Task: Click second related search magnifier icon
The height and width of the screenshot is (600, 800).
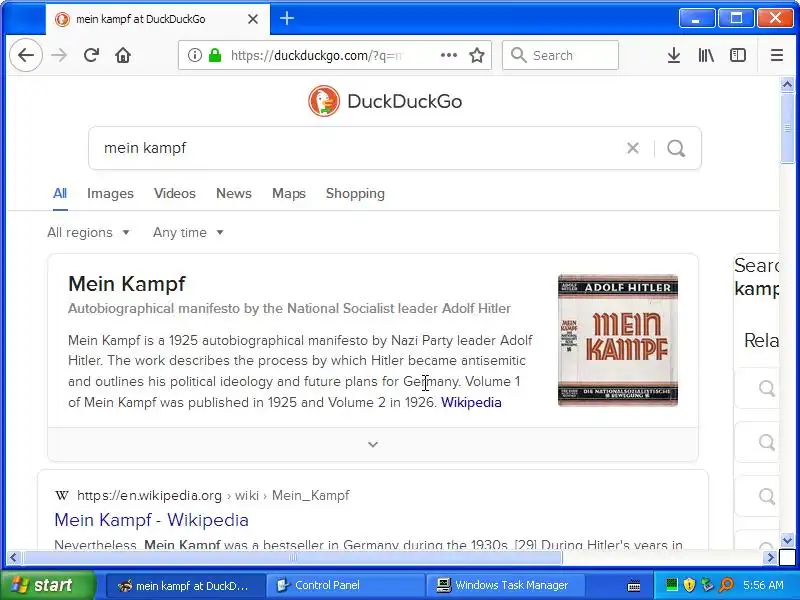Action: point(766,442)
